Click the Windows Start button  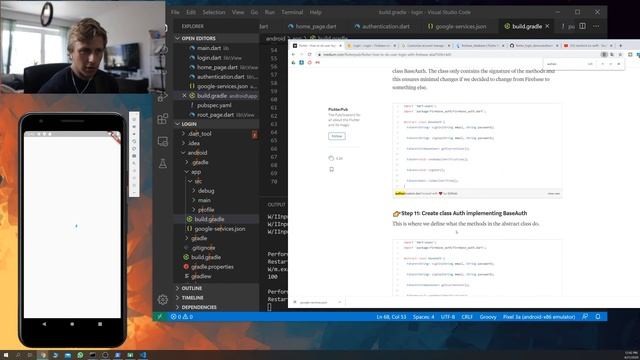pyautogui.click(x=6, y=355)
